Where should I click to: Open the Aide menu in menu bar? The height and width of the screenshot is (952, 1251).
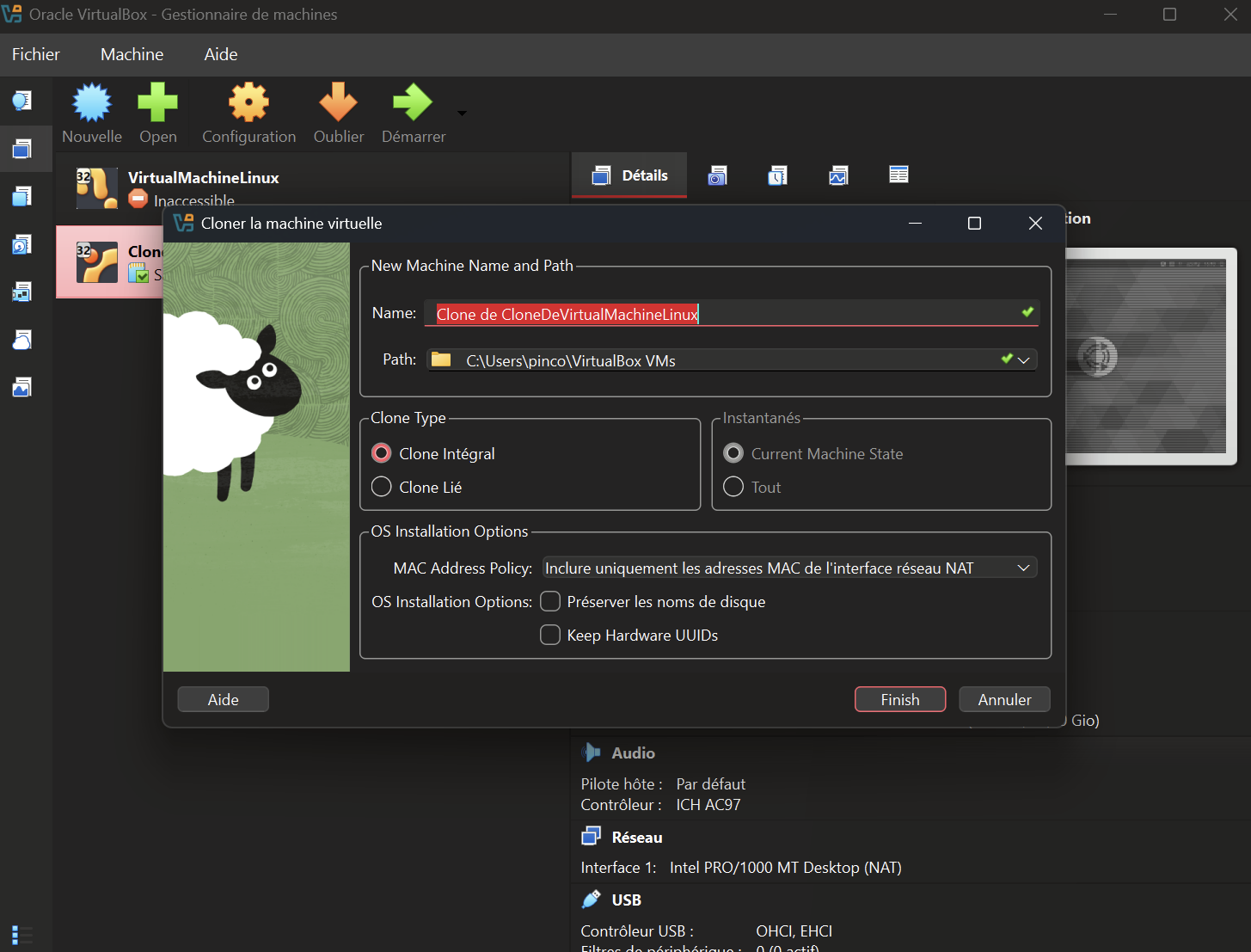point(221,54)
